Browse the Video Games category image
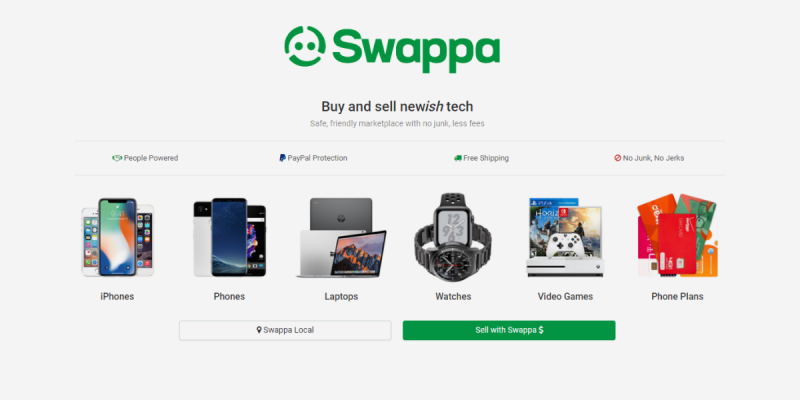800x400 pixels. tap(565, 237)
